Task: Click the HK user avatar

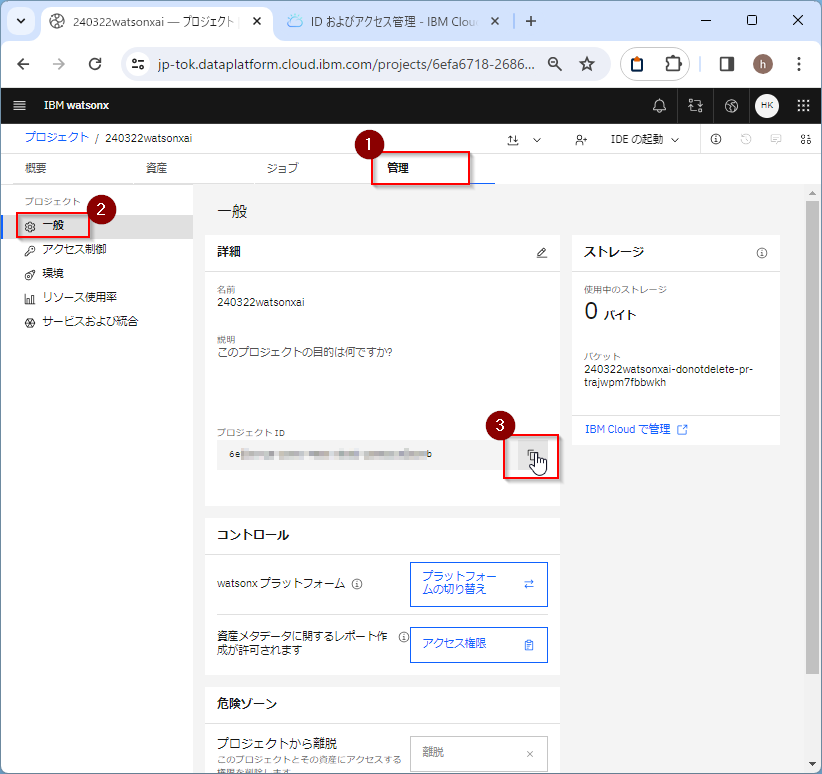Action: click(766, 105)
